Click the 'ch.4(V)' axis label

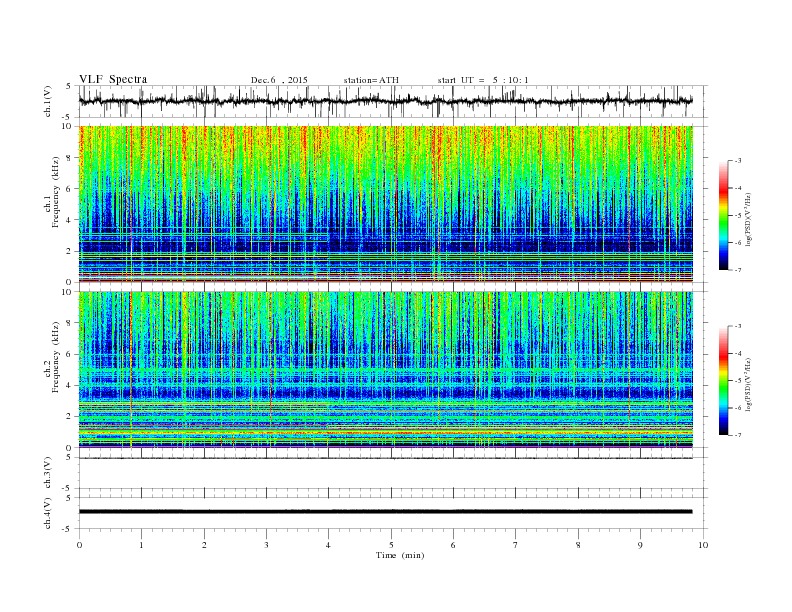coord(48,514)
